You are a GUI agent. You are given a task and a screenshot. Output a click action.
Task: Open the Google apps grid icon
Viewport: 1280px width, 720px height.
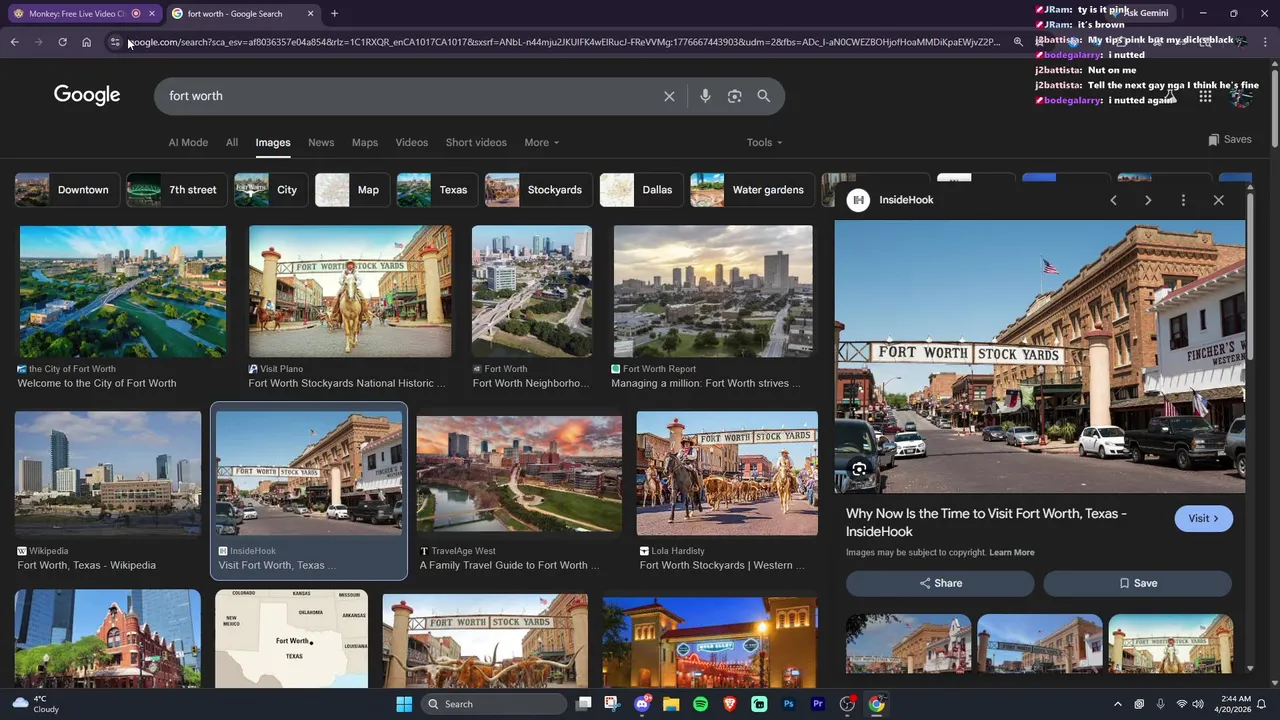(1205, 96)
